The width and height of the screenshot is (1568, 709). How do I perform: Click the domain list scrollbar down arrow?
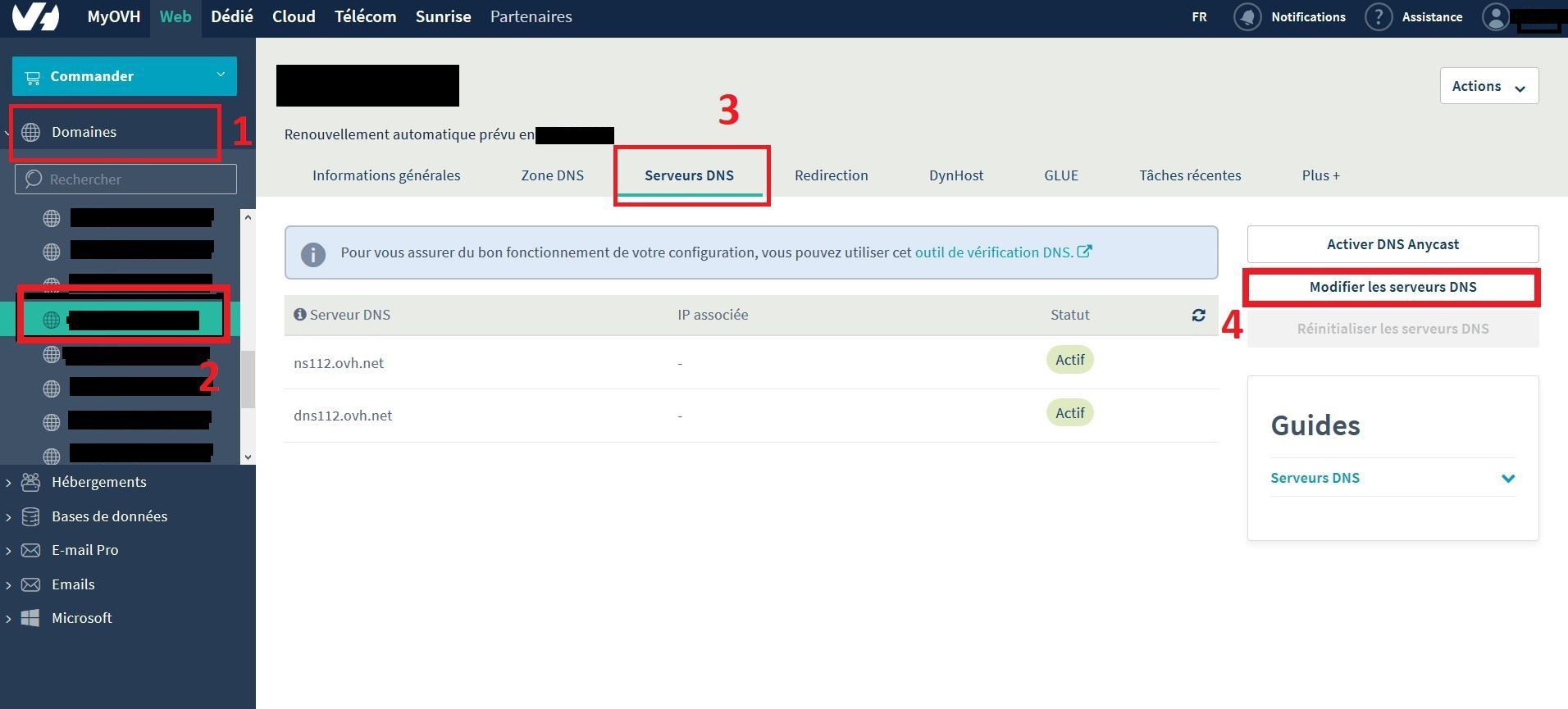point(248,457)
